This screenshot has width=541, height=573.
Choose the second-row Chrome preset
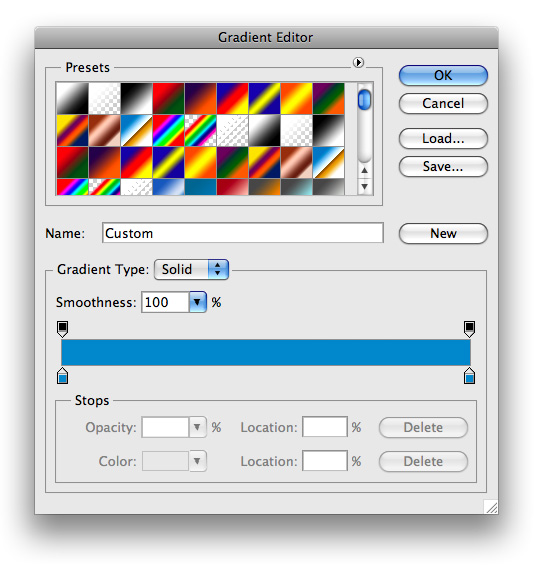[136, 130]
